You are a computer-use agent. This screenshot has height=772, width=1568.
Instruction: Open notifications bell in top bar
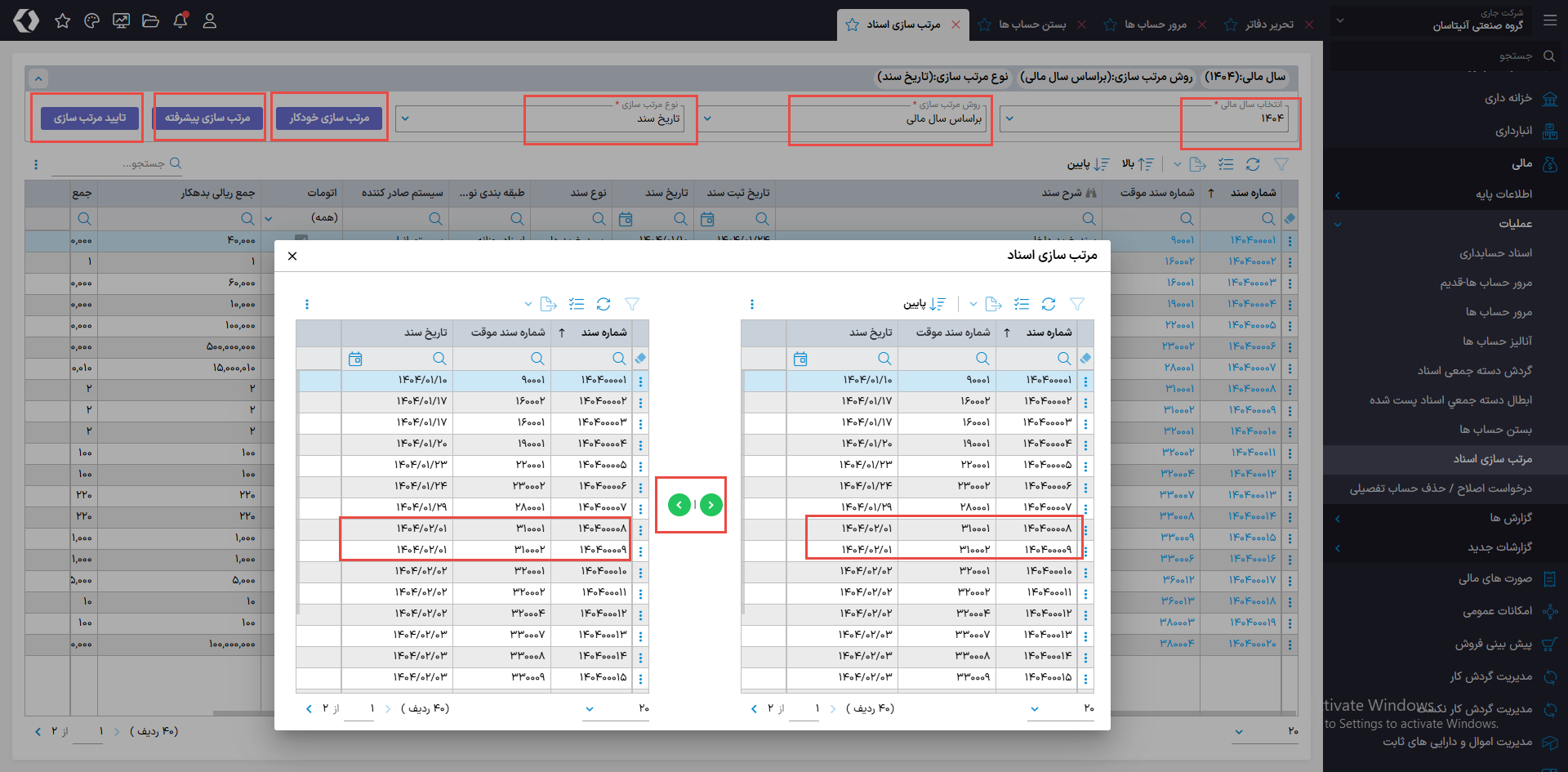pyautogui.click(x=180, y=20)
